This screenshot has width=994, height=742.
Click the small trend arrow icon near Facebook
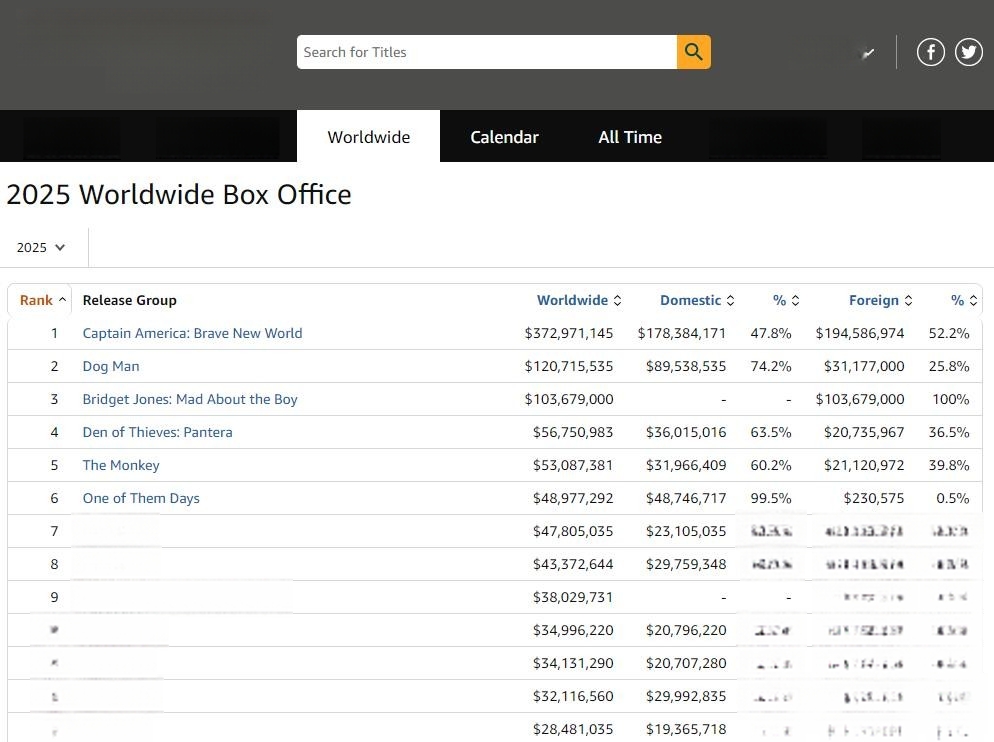868,53
